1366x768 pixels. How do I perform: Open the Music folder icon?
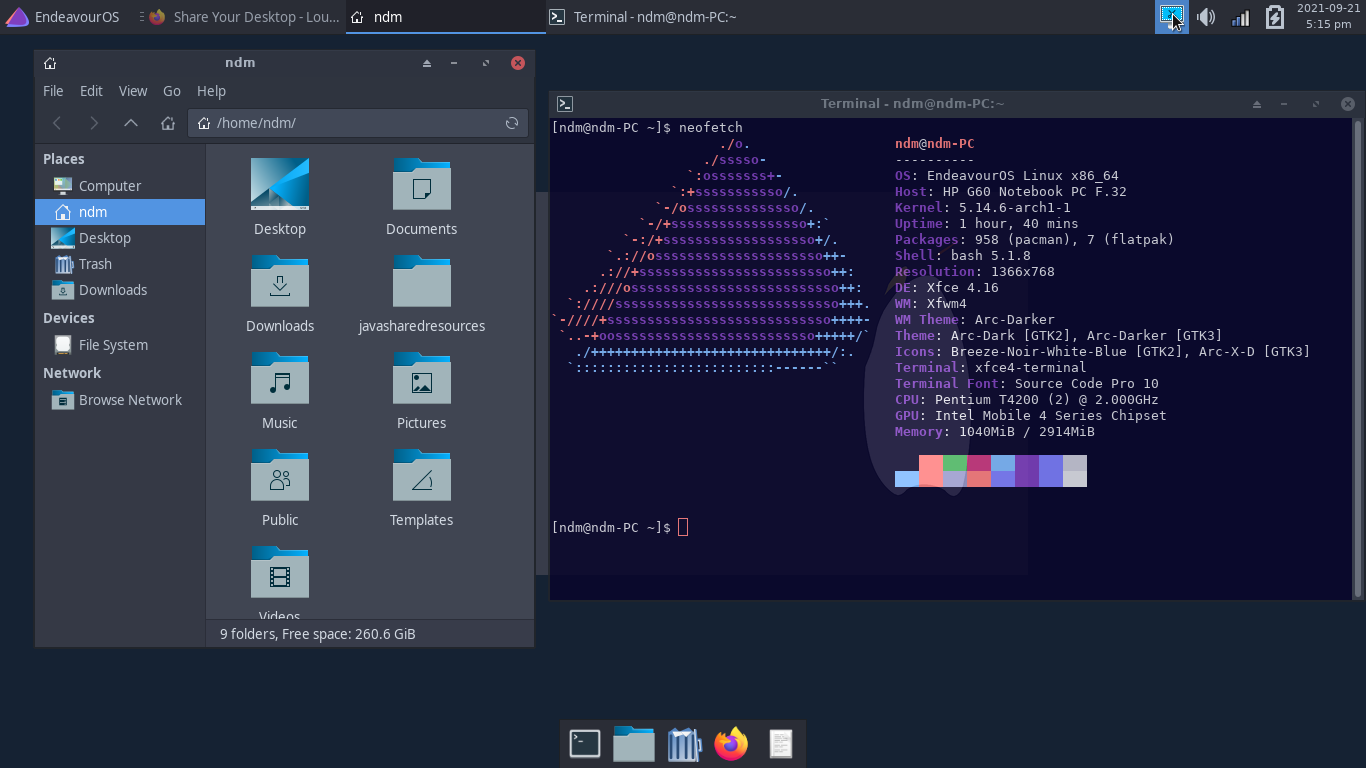click(x=280, y=378)
